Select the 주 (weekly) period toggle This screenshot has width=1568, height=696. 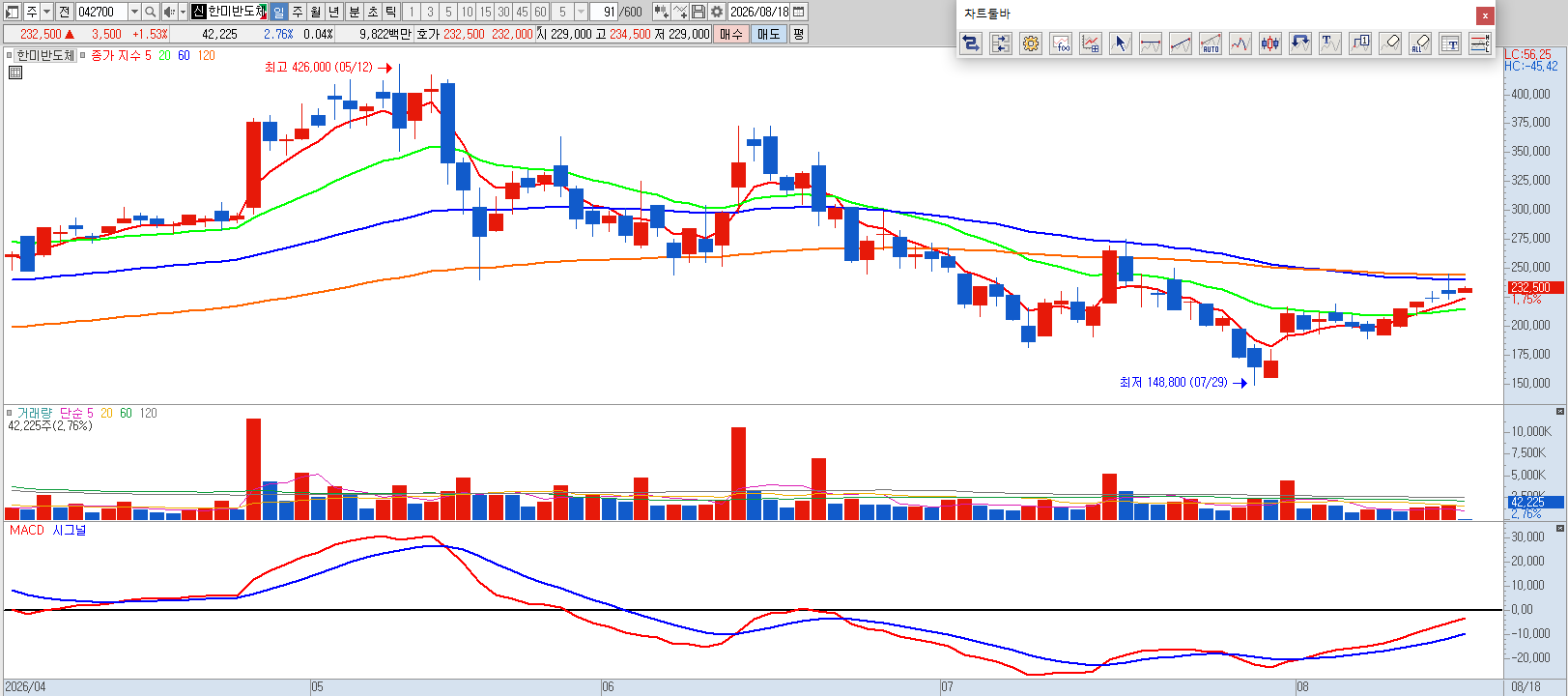click(298, 12)
